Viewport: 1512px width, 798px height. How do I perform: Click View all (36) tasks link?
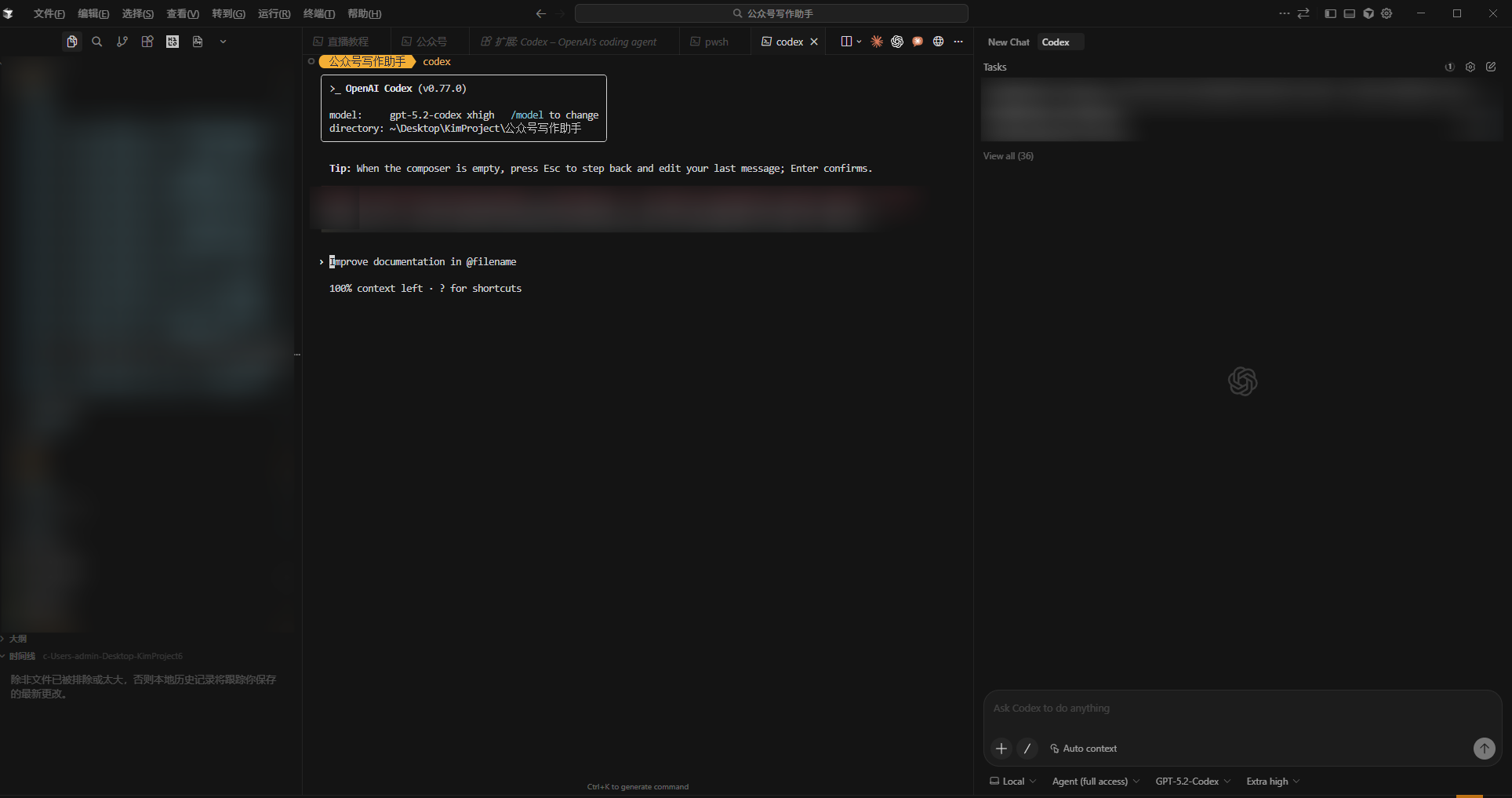[1009, 156]
